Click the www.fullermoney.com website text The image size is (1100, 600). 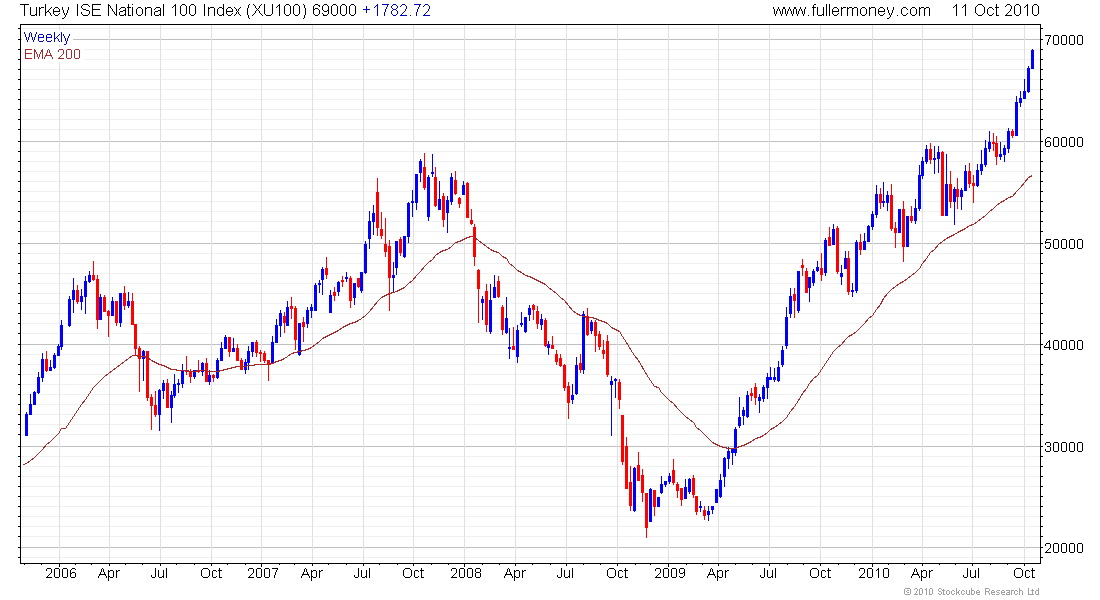[x=851, y=11]
